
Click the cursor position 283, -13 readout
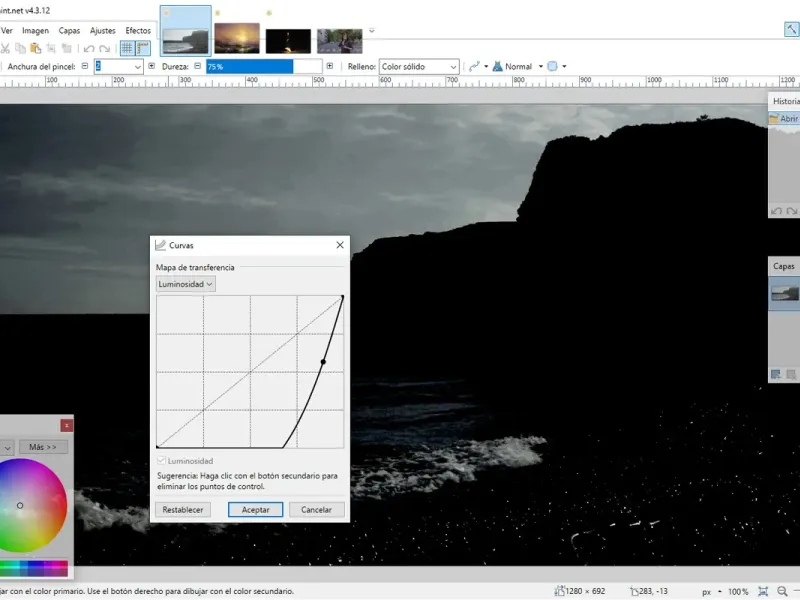point(649,591)
